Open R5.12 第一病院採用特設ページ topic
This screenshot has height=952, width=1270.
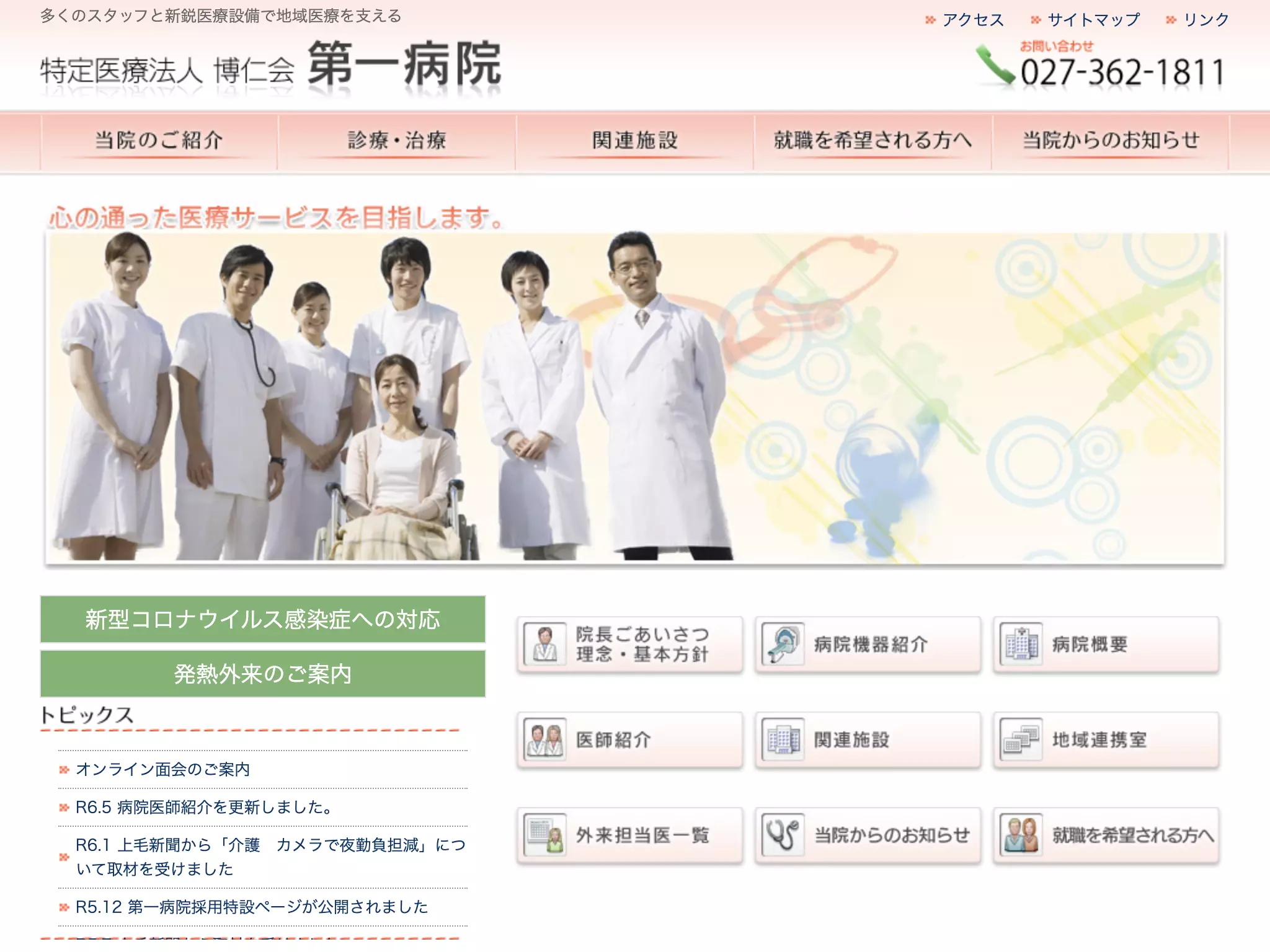[252, 907]
